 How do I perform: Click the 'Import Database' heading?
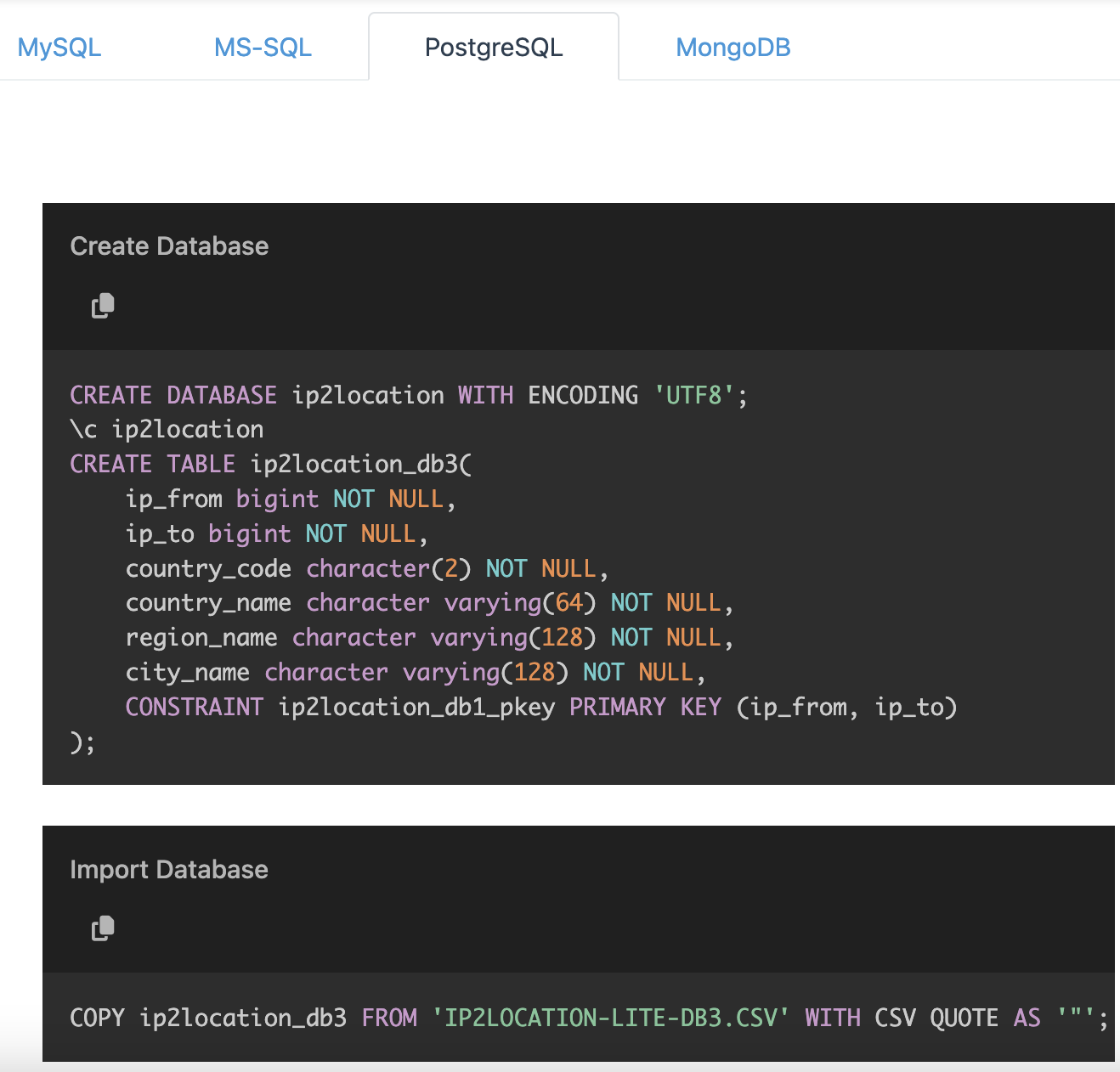(169, 870)
